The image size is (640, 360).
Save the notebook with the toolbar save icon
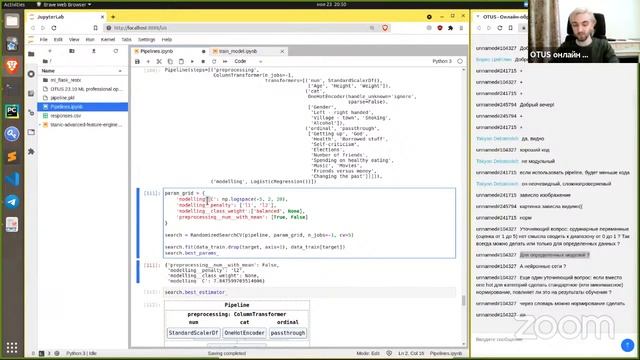pyautogui.click(x=137, y=62)
